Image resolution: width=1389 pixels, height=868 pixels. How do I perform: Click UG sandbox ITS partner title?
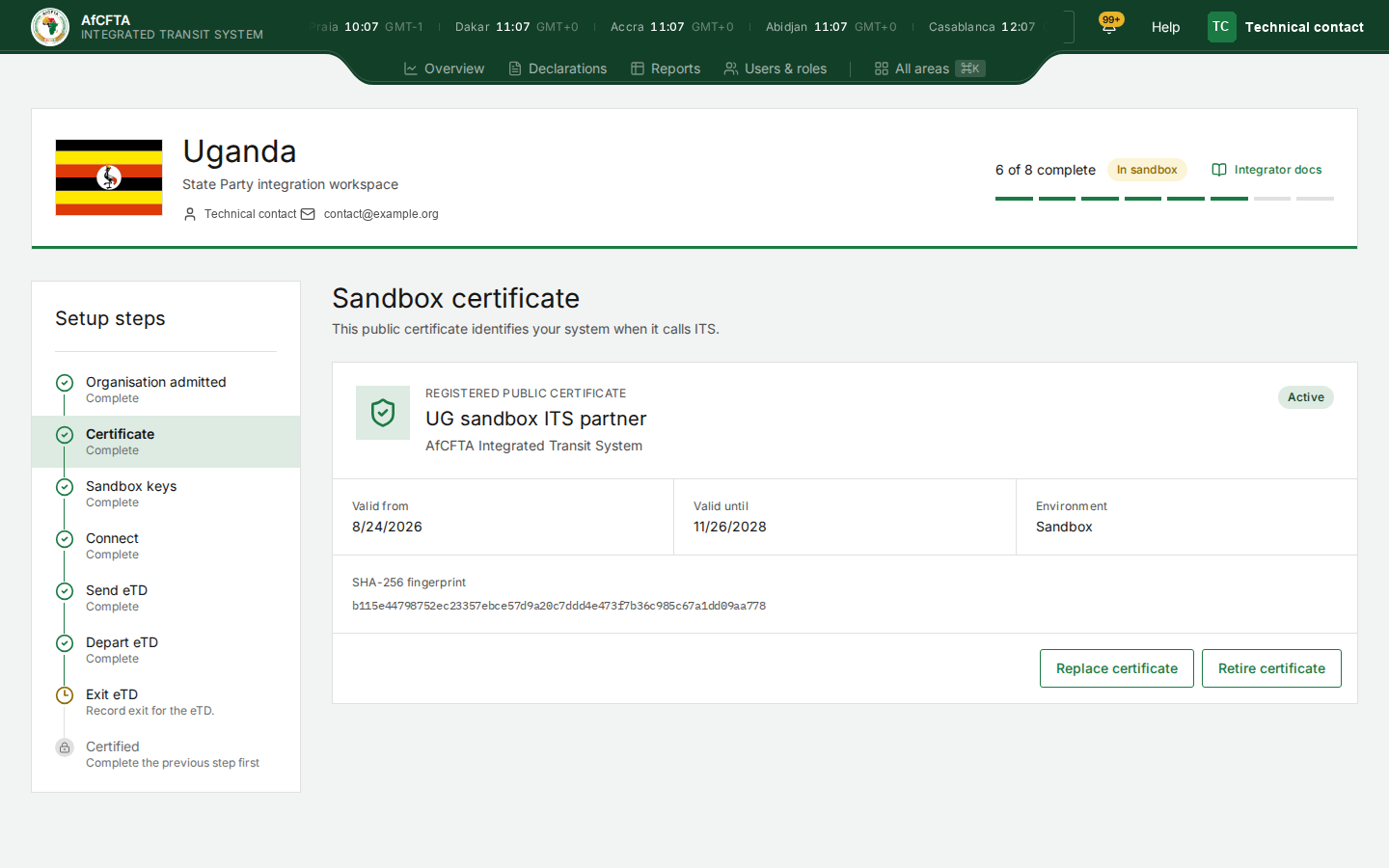pos(536,419)
